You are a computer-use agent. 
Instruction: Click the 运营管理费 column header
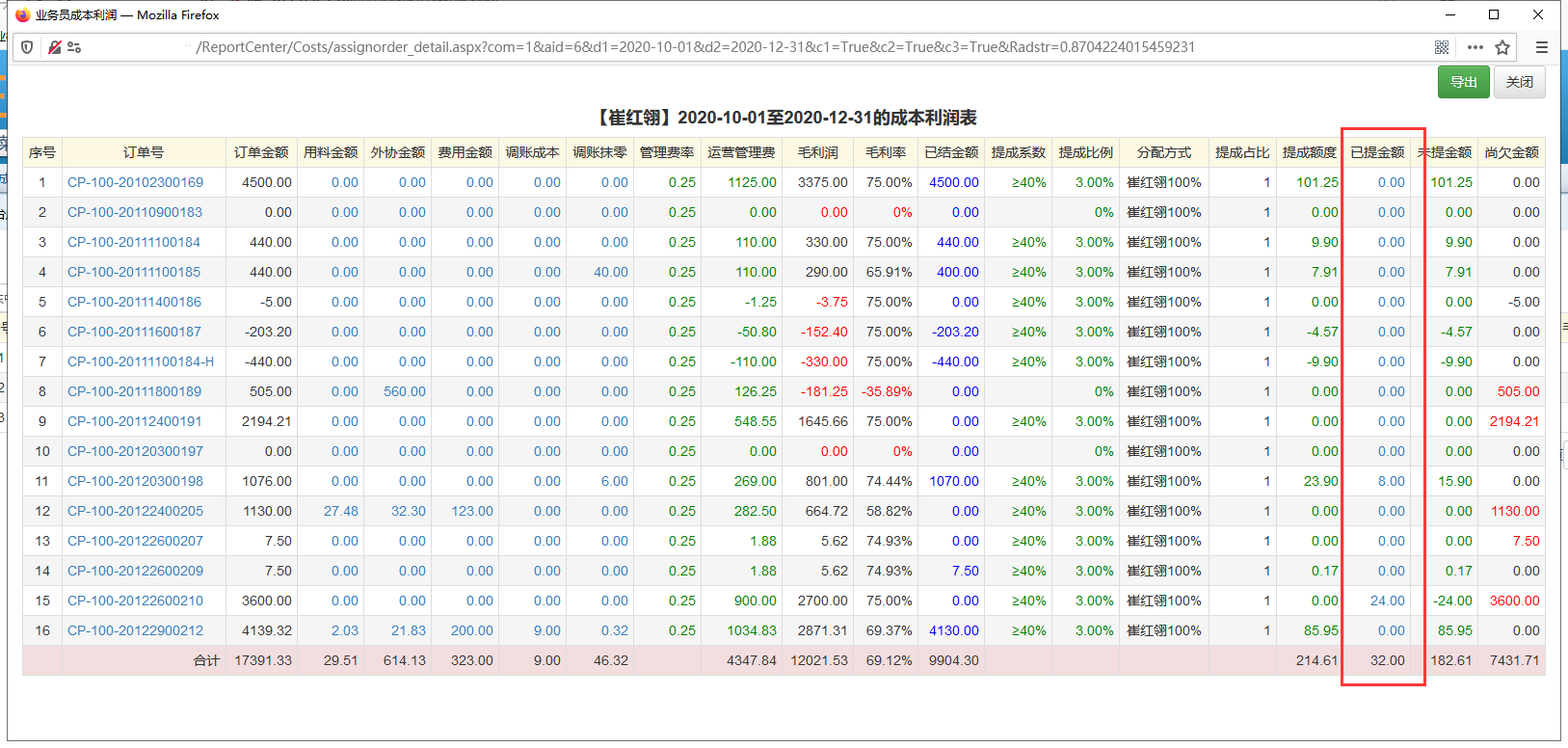pyautogui.click(x=741, y=152)
